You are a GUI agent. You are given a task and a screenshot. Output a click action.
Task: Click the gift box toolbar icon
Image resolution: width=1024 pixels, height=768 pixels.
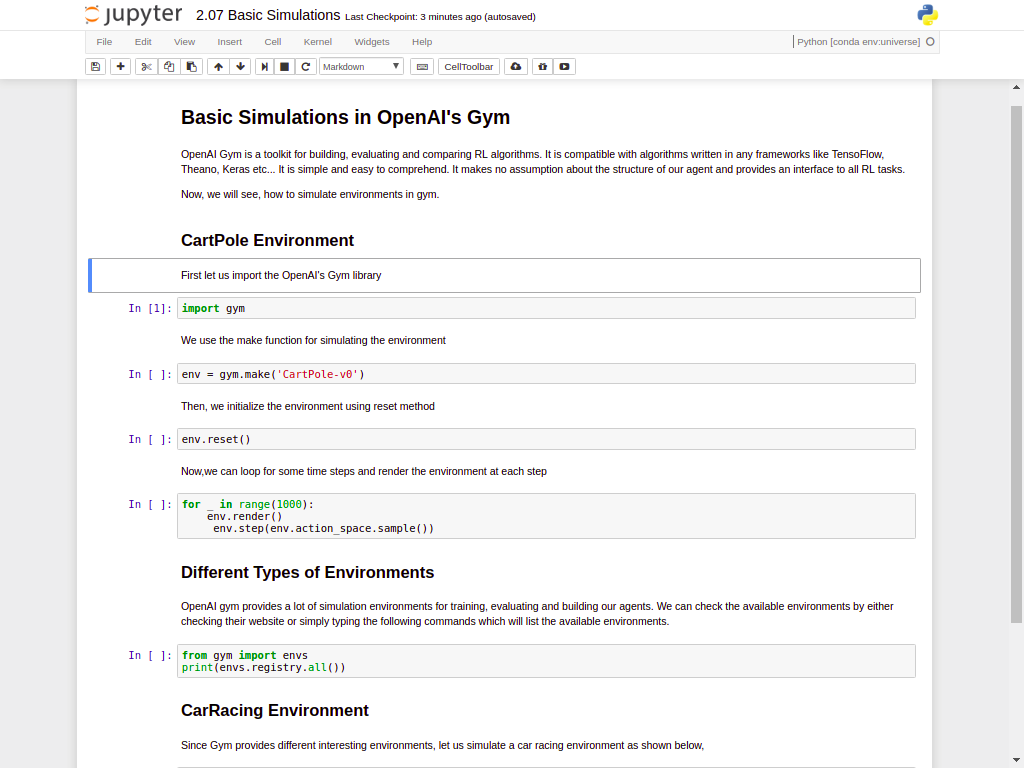pos(543,67)
